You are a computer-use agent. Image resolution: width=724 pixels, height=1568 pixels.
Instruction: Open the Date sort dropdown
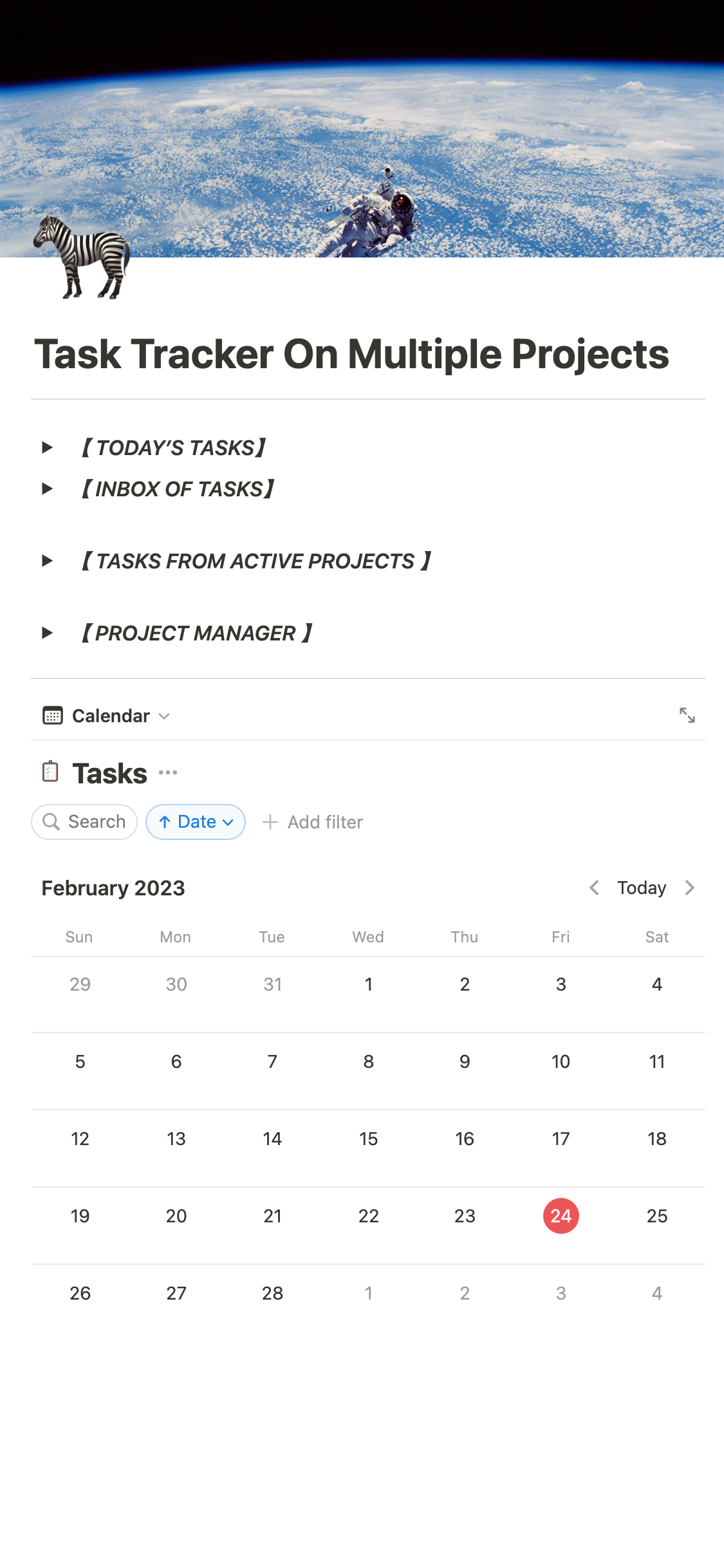(228, 822)
